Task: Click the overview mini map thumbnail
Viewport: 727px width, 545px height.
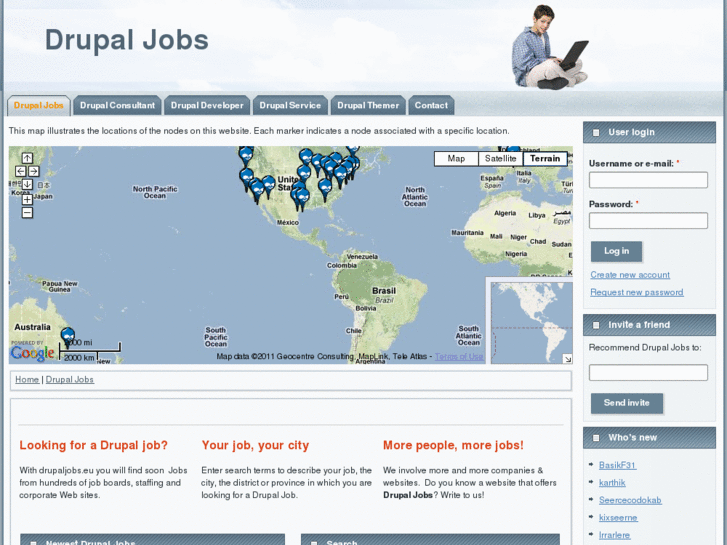Action: click(531, 323)
